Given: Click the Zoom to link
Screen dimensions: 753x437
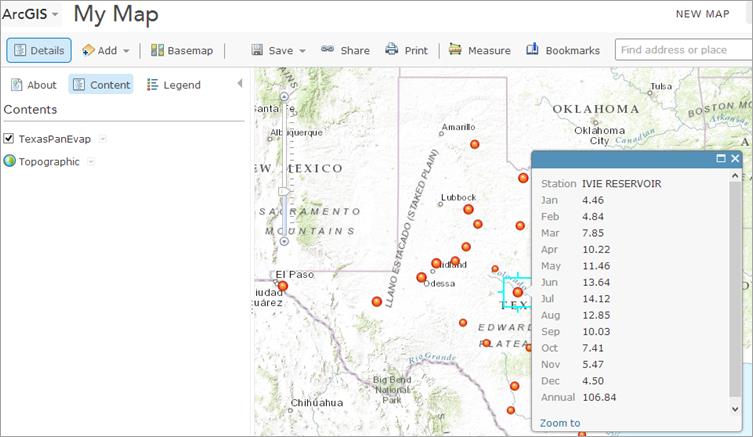Looking at the screenshot, I should click(560, 423).
